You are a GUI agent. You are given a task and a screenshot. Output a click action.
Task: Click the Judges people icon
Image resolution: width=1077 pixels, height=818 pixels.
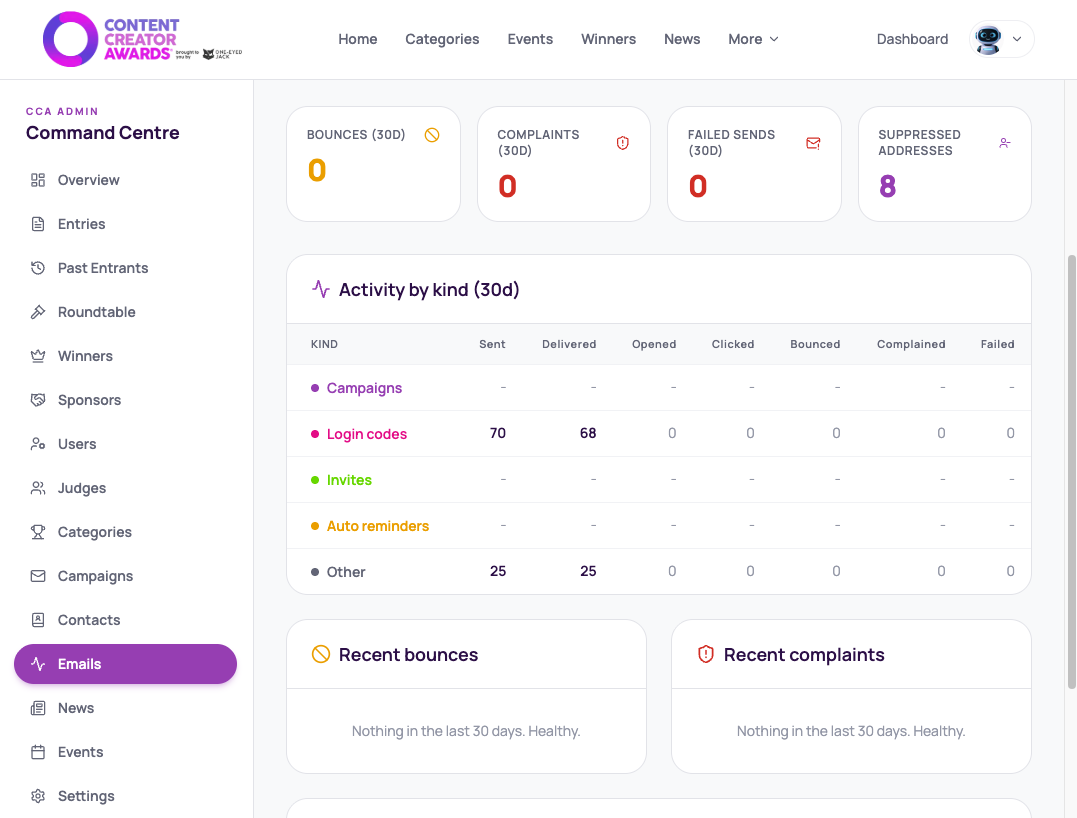point(38,488)
